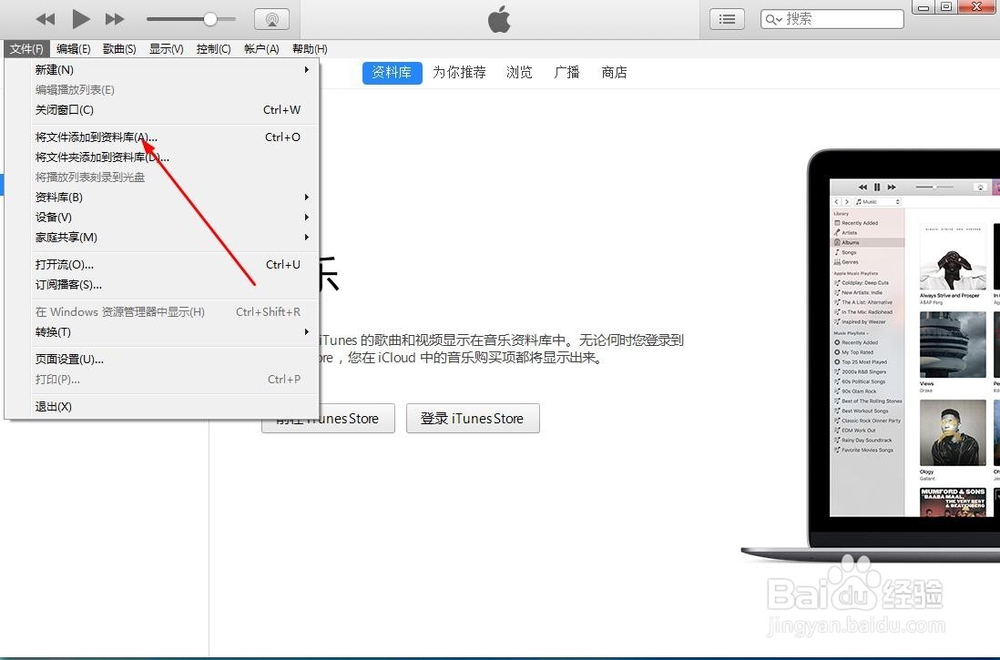The width and height of the screenshot is (1000, 660).
Task: Switch to the 资料库 tab
Action: [x=392, y=73]
